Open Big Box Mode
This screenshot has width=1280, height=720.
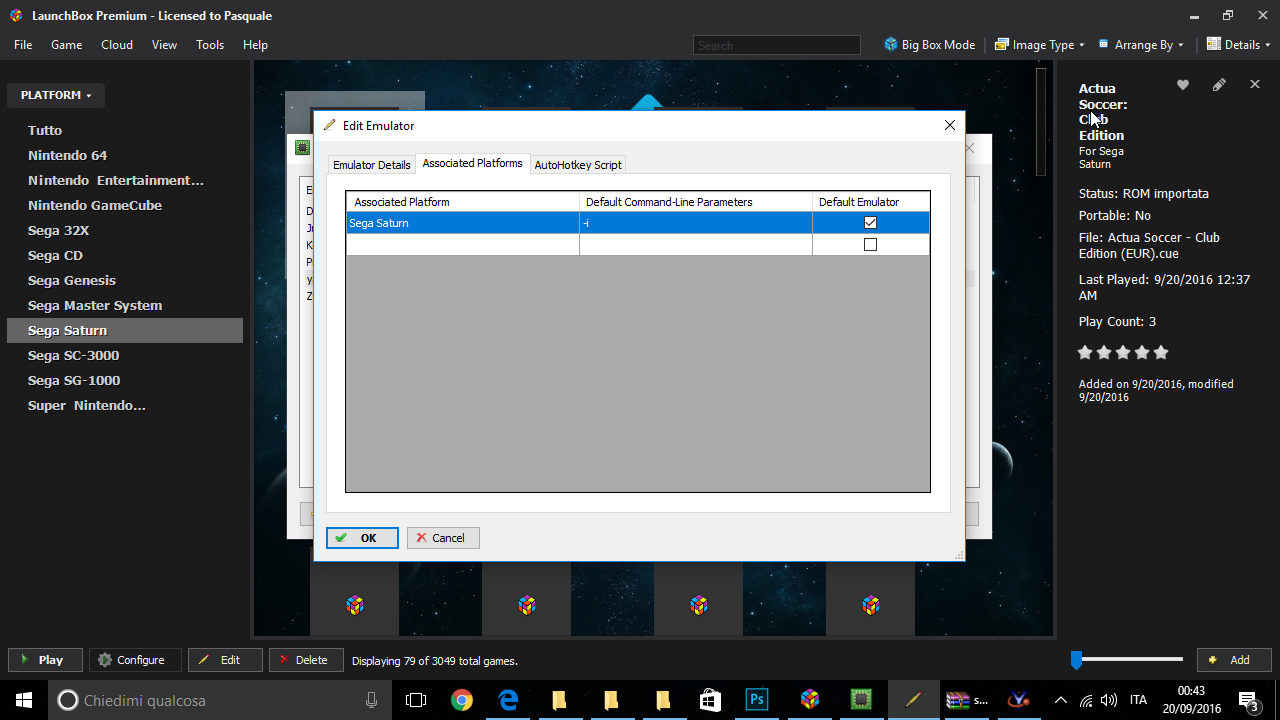(x=930, y=45)
